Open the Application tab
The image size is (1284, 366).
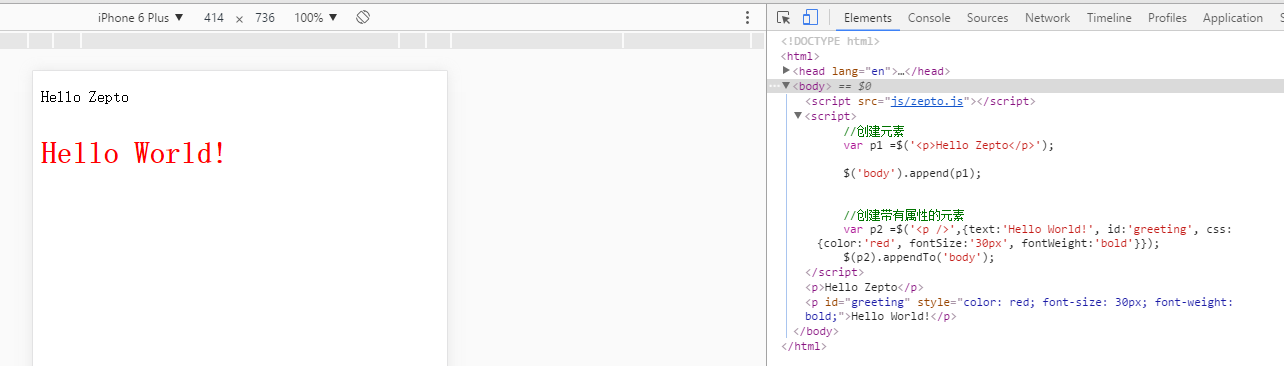[x=1232, y=17]
